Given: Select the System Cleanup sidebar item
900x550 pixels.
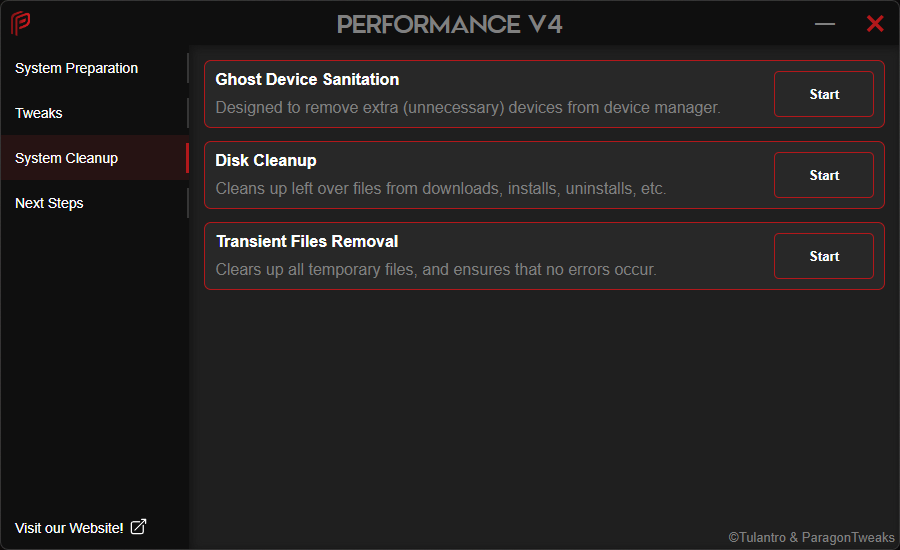Looking at the screenshot, I should pos(67,158).
